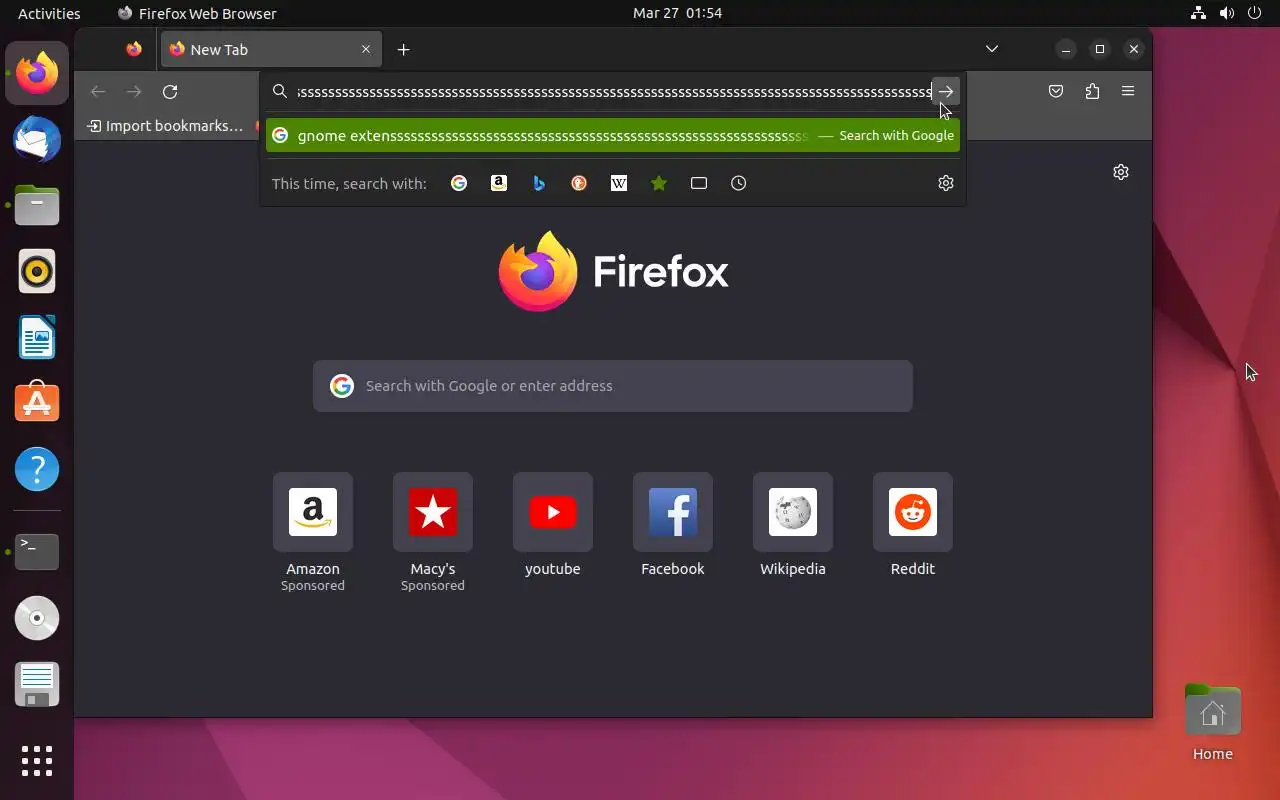Open the Files manager from the dock

37,205
